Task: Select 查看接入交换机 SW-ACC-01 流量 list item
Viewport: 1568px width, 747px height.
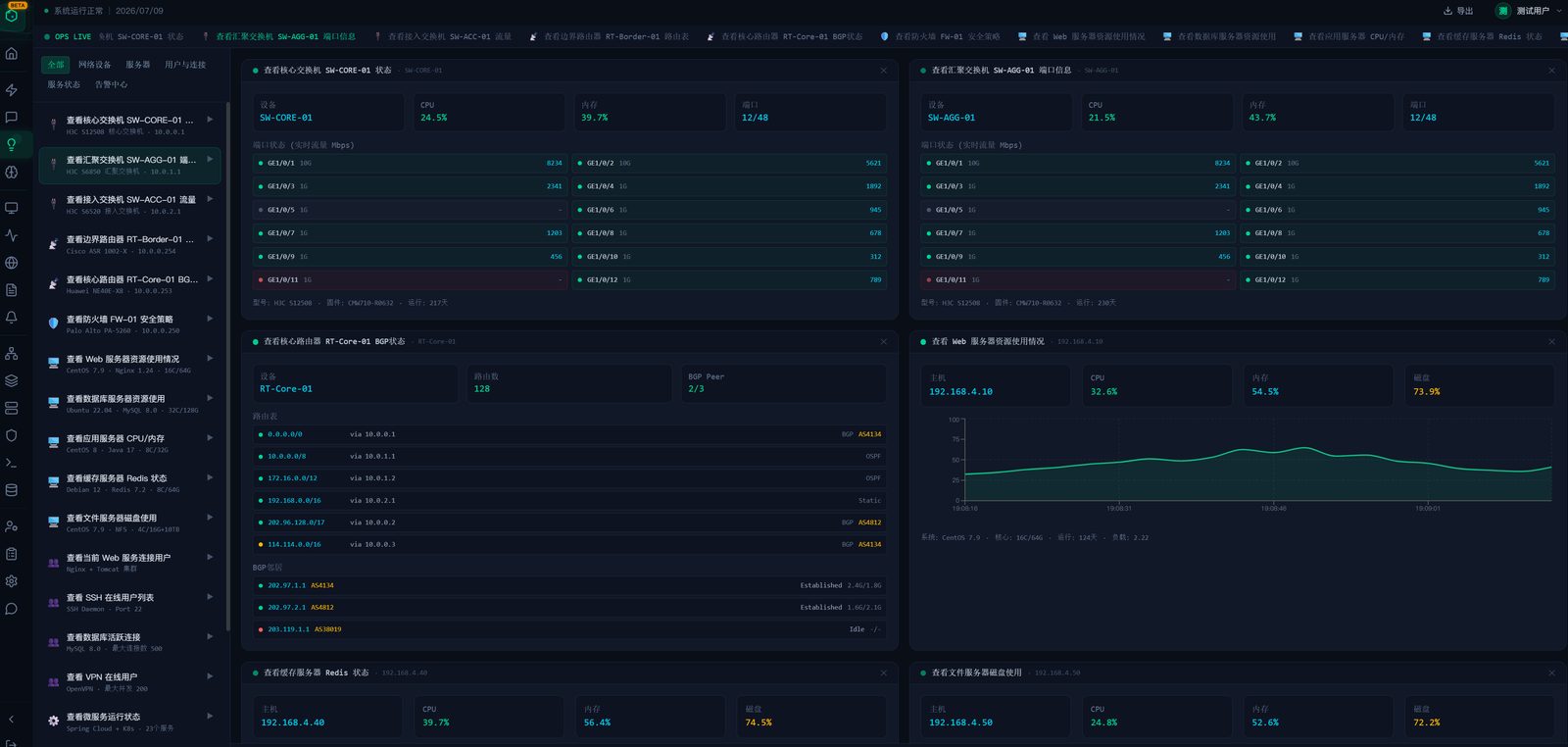Action: (129, 204)
